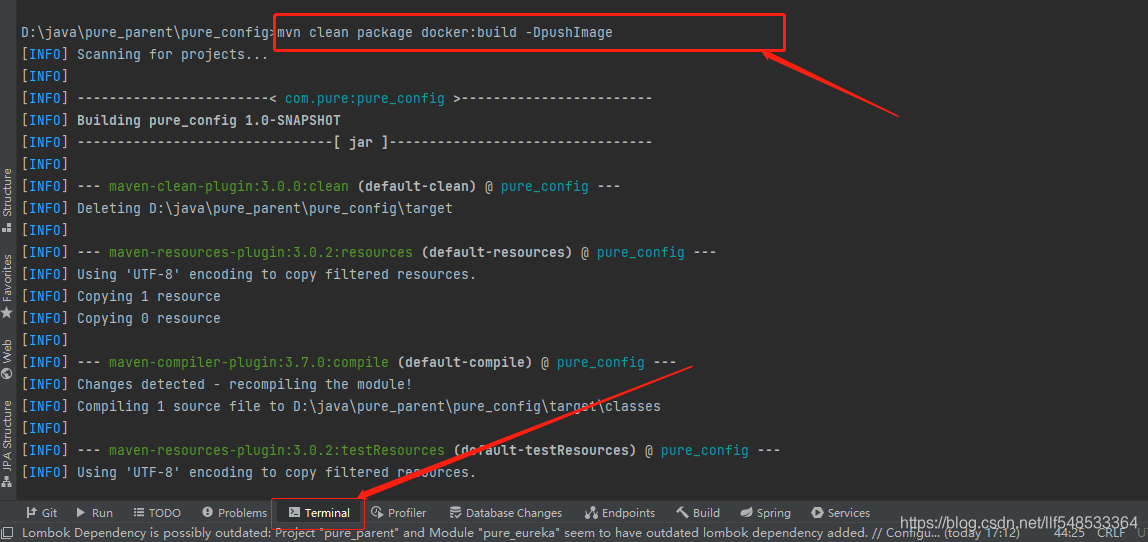Click the 'Deleting D:\java\pure_parent\pure_config\target' line

(237, 208)
